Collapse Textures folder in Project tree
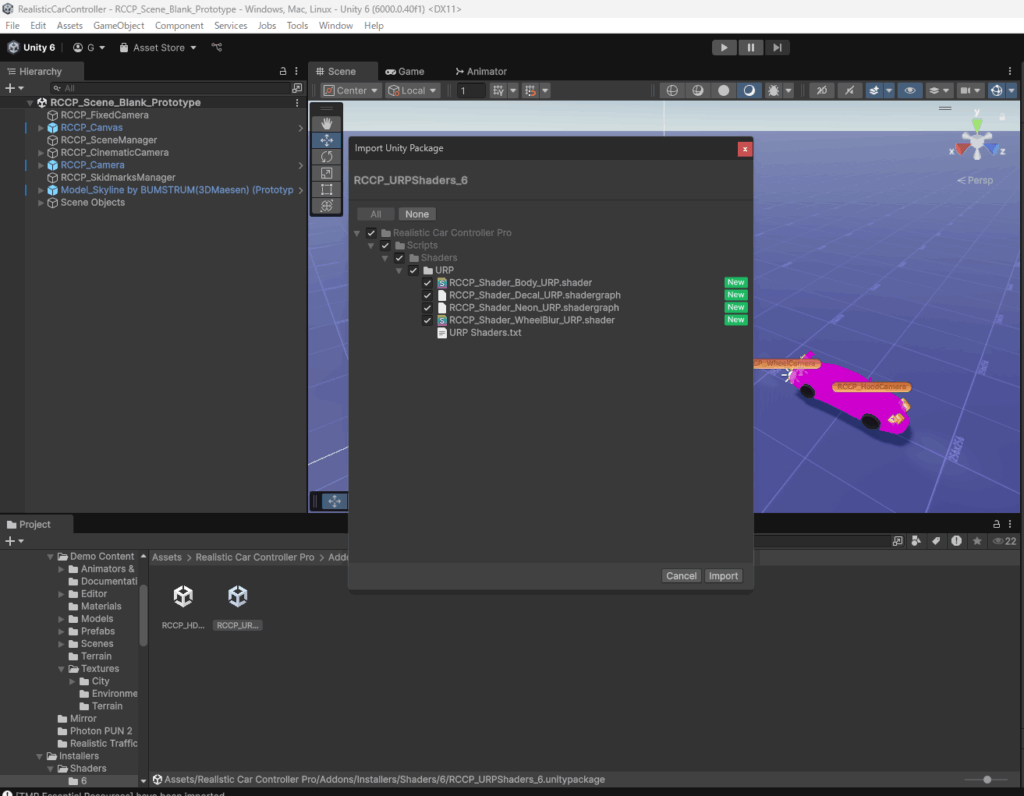The image size is (1024, 796). tap(61, 669)
